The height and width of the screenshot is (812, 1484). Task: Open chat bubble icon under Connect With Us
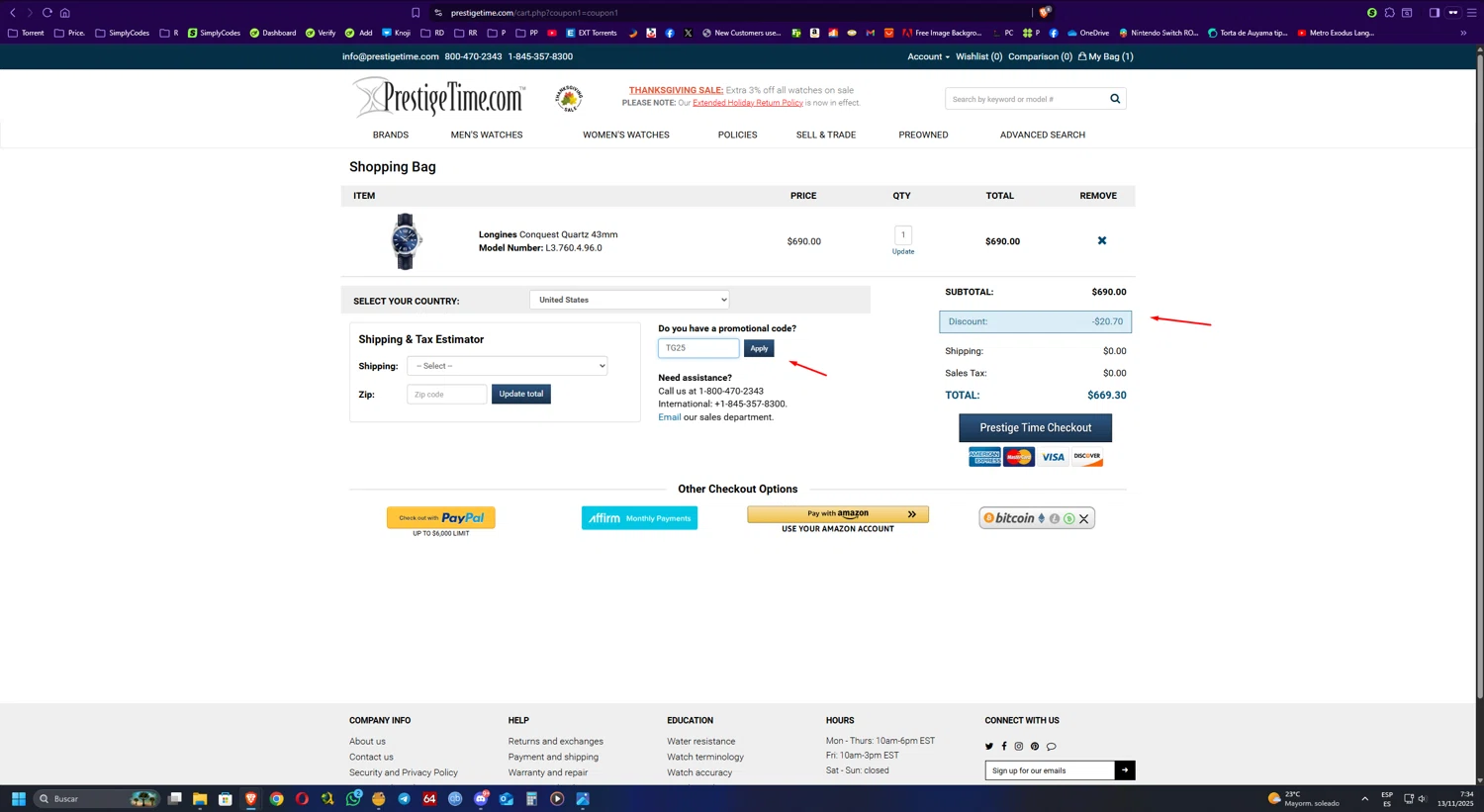1051,747
